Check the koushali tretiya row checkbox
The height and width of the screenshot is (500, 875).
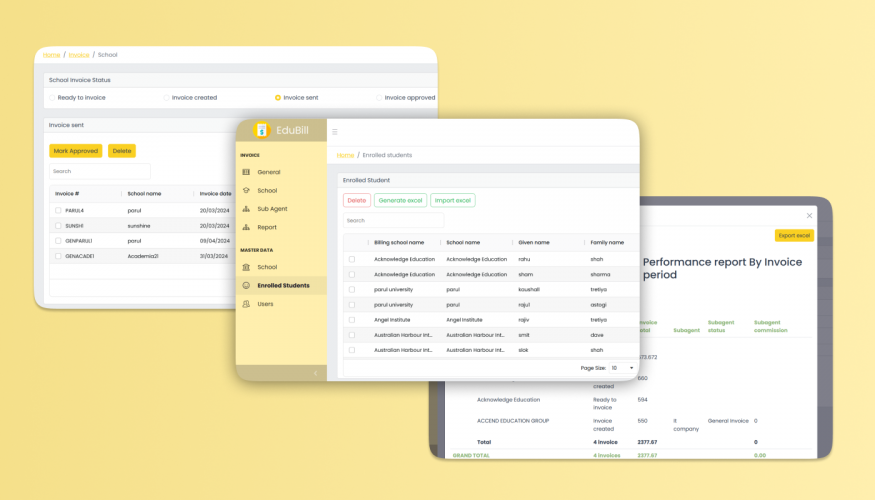click(x=352, y=290)
